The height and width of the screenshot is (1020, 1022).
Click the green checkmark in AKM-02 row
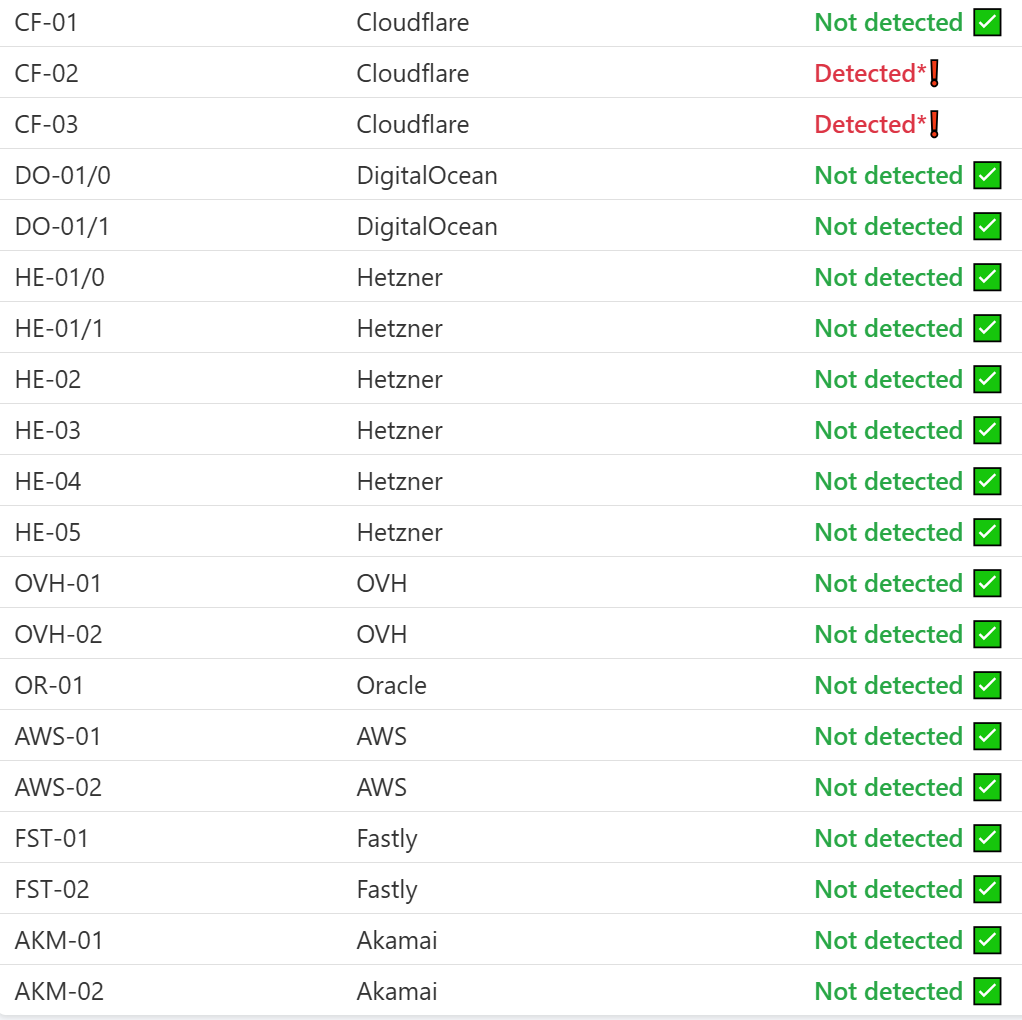pyautogui.click(x=987, y=992)
